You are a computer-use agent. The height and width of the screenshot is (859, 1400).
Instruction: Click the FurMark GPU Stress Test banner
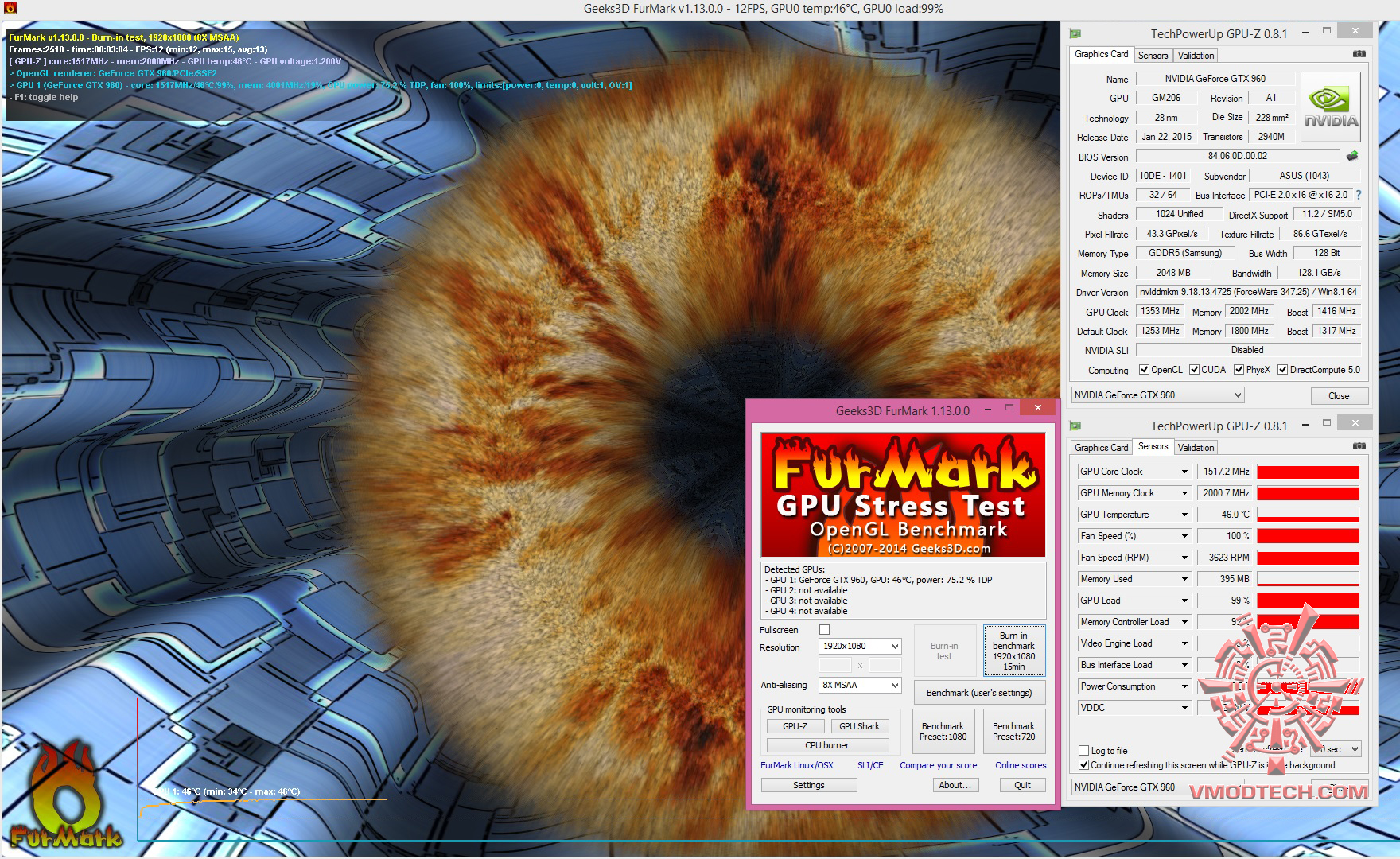903,495
